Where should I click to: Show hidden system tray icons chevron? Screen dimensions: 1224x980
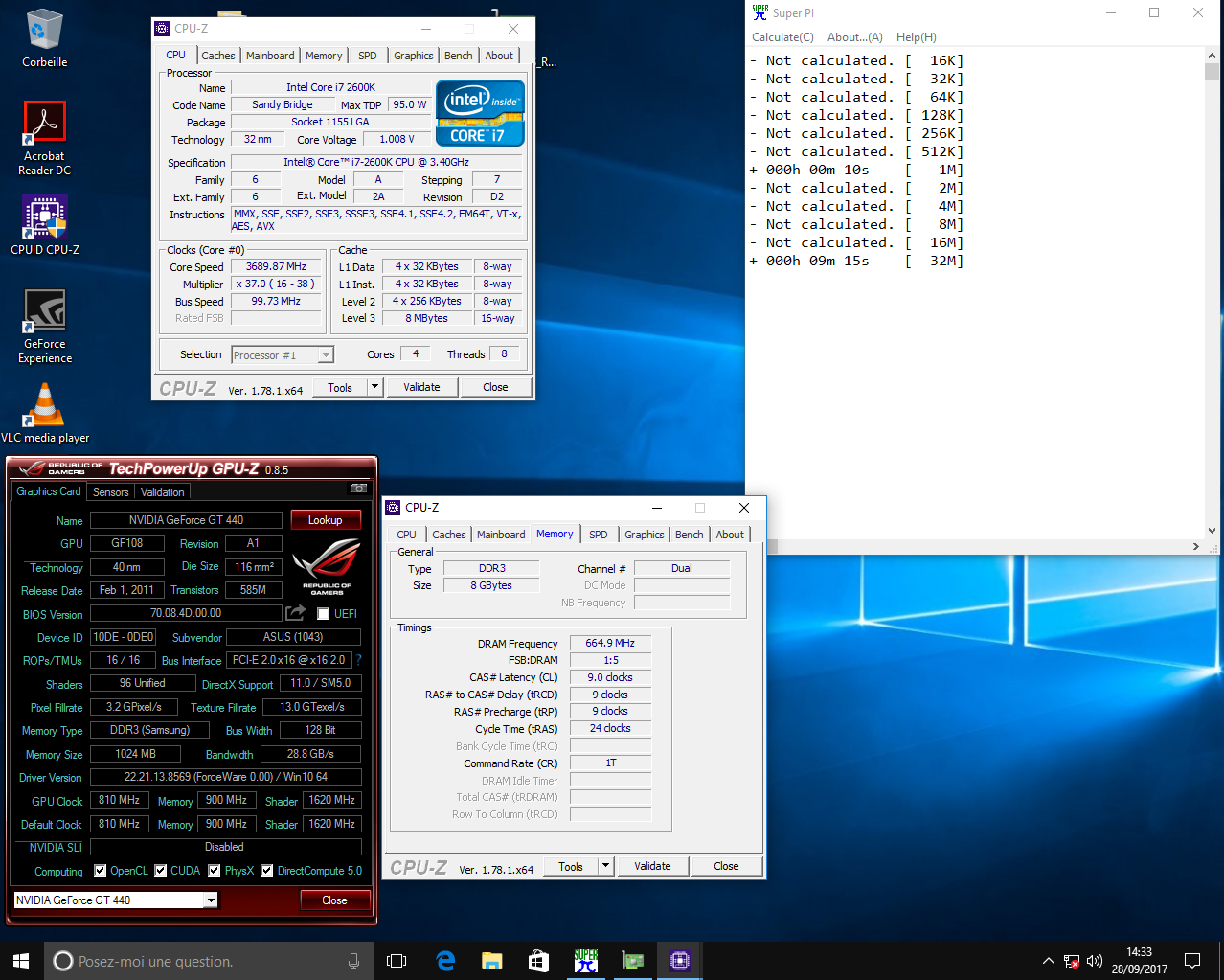(1048, 961)
